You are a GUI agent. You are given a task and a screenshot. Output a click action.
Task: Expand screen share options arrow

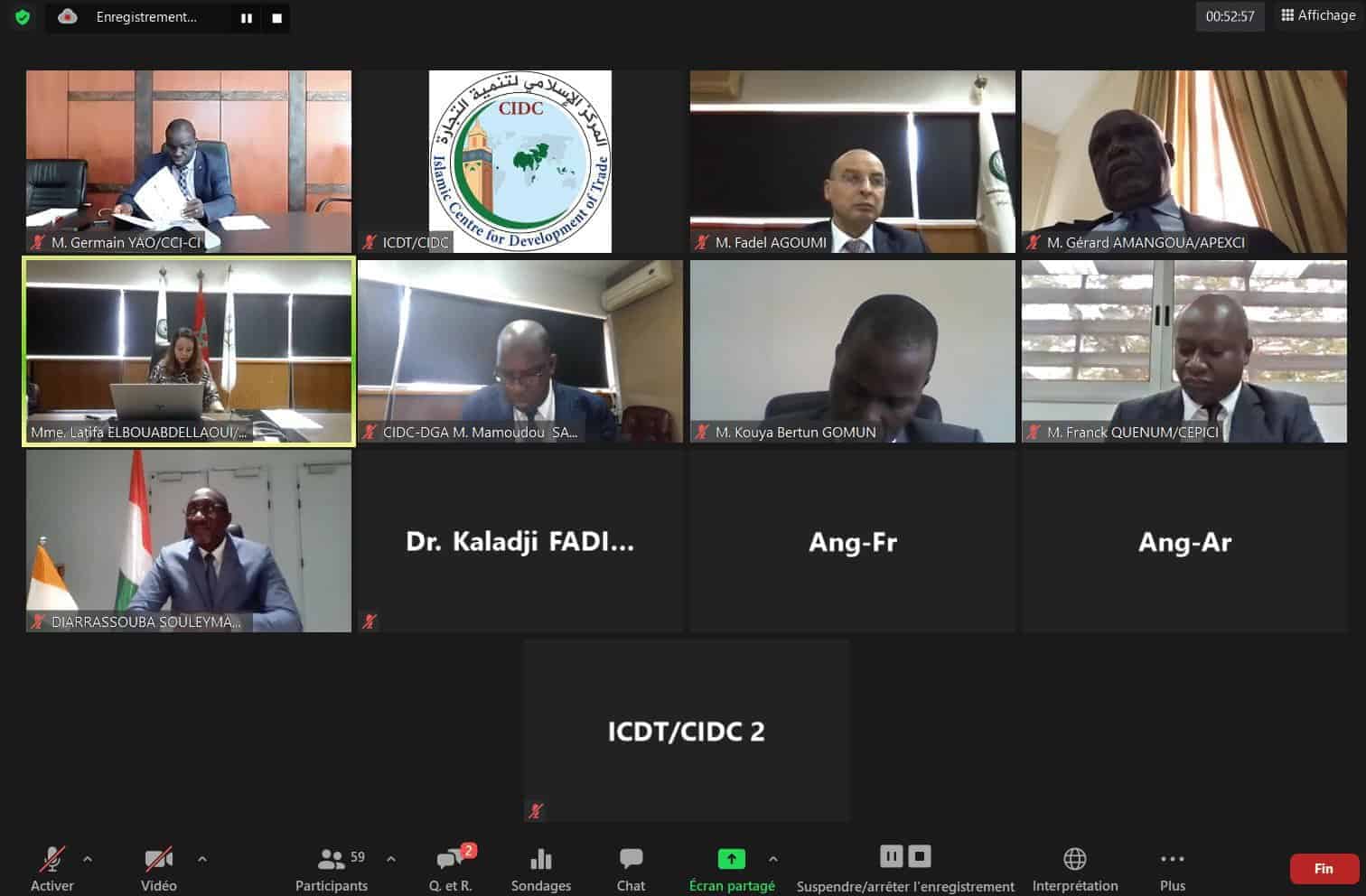point(773,859)
